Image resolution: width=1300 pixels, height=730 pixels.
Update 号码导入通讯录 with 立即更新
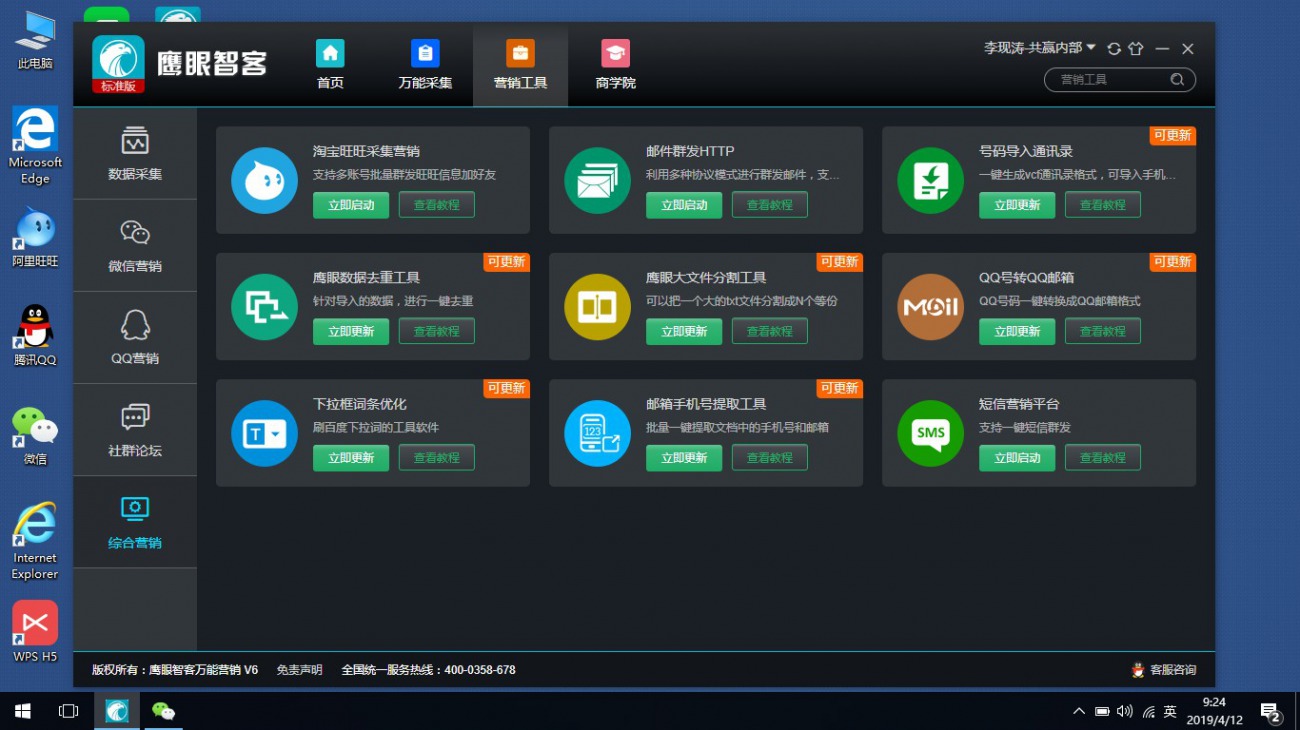click(1017, 205)
